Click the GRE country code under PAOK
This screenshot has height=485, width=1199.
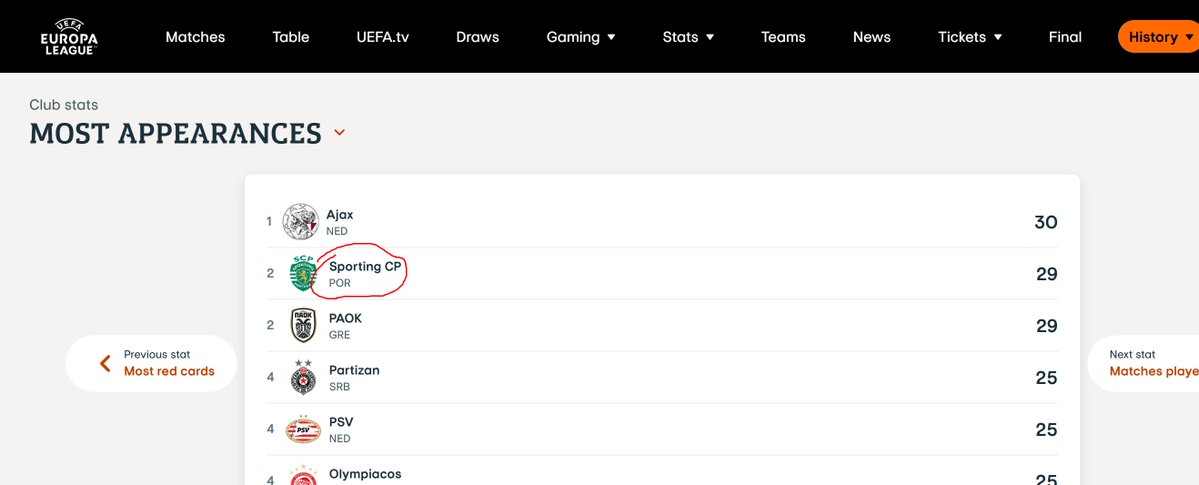pyautogui.click(x=340, y=335)
